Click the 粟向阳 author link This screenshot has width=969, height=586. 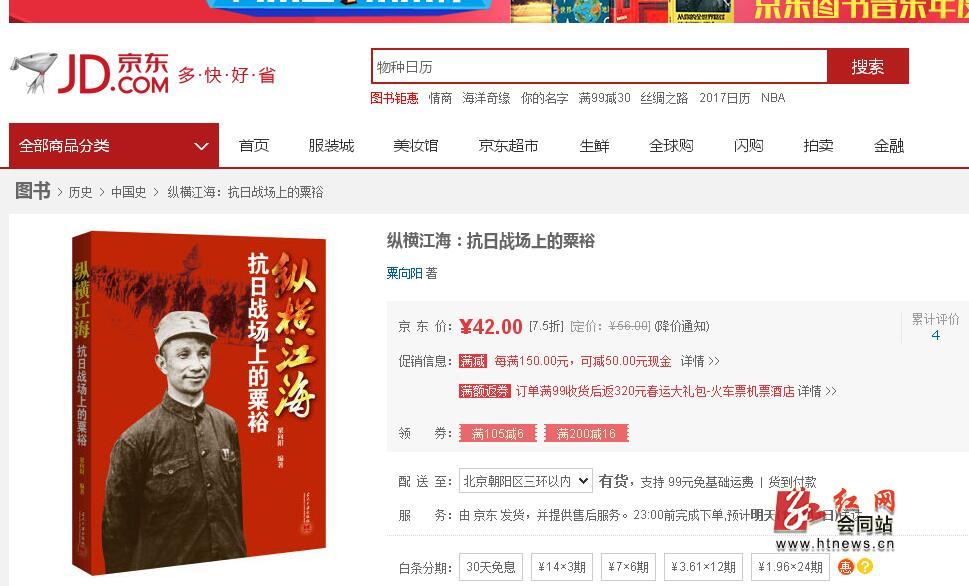(x=404, y=273)
